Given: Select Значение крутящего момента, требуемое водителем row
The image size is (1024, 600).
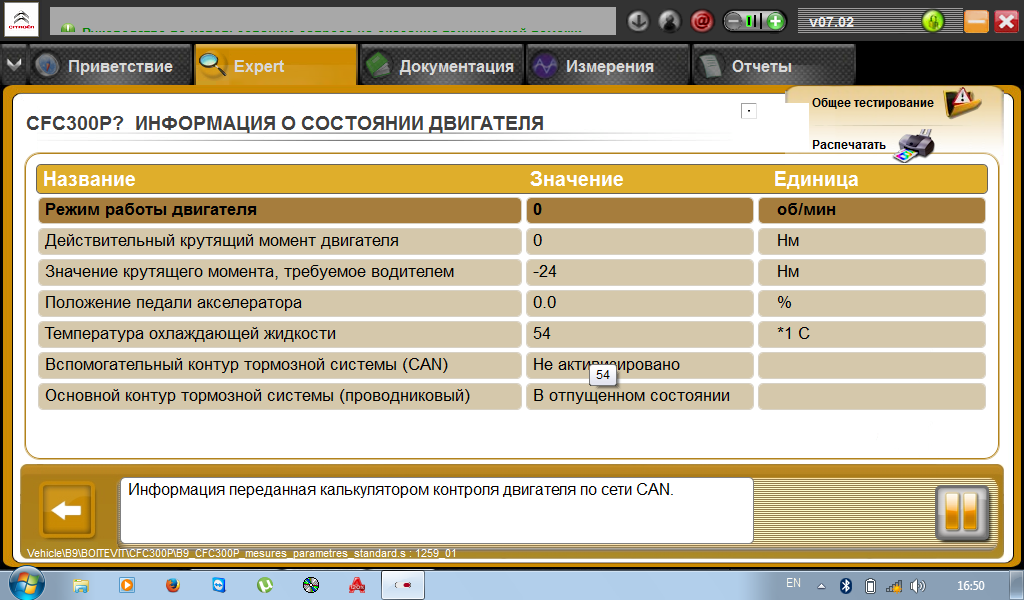Looking at the screenshot, I should [280, 272].
